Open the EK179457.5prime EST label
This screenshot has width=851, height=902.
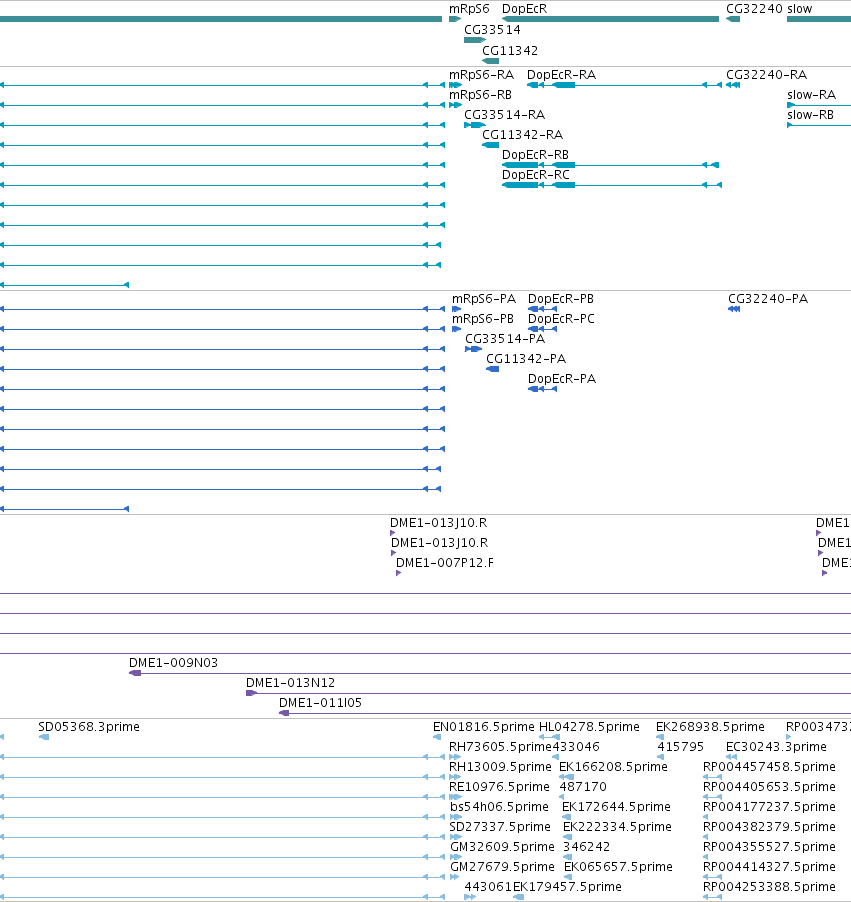(567, 886)
